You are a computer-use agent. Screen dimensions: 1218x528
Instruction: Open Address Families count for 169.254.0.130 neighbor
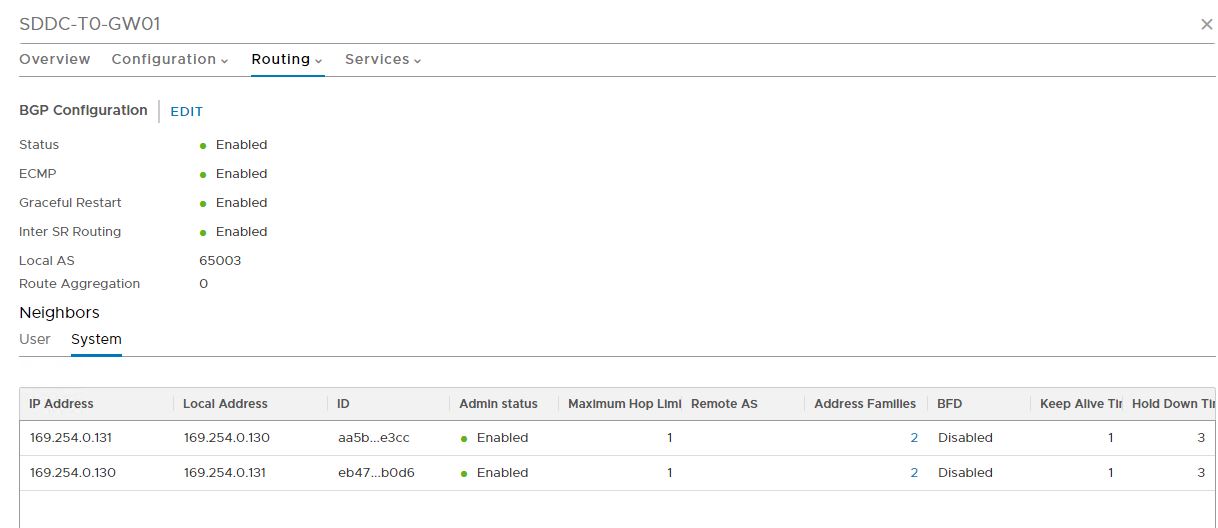coord(914,473)
